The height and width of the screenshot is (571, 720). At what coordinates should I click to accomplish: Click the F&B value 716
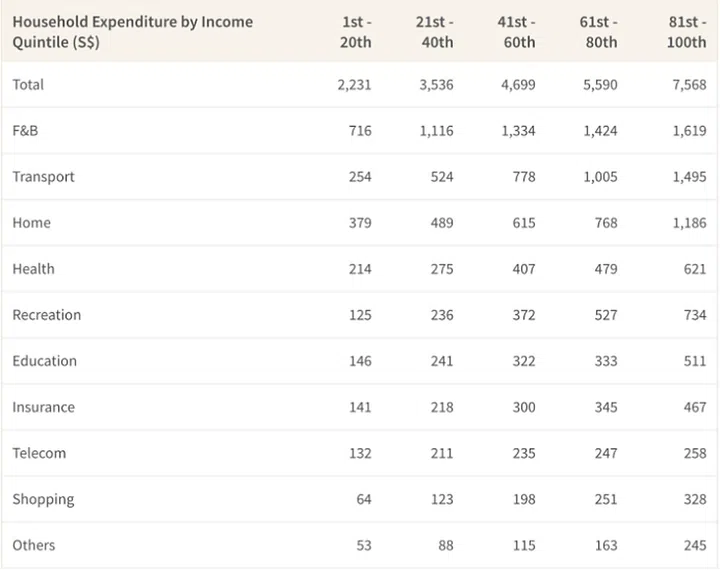(359, 131)
